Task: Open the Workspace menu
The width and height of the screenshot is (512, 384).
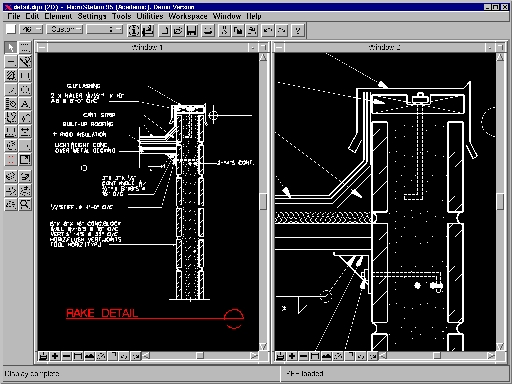Action: point(188,16)
